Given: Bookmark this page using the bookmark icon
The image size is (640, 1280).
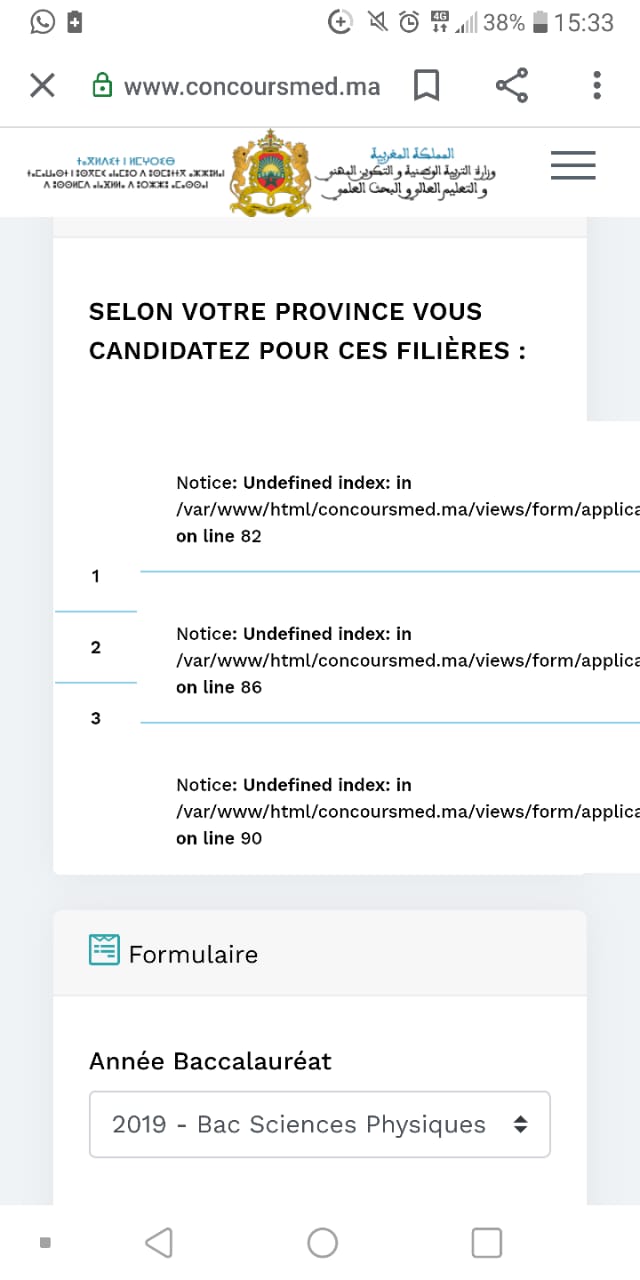Looking at the screenshot, I should tap(426, 86).
